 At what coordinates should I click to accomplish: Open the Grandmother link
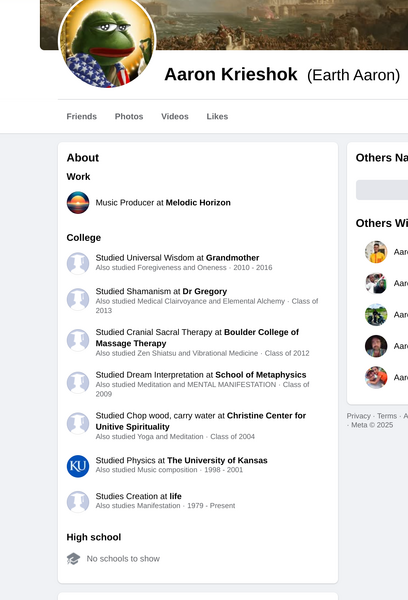[x=232, y=258]
